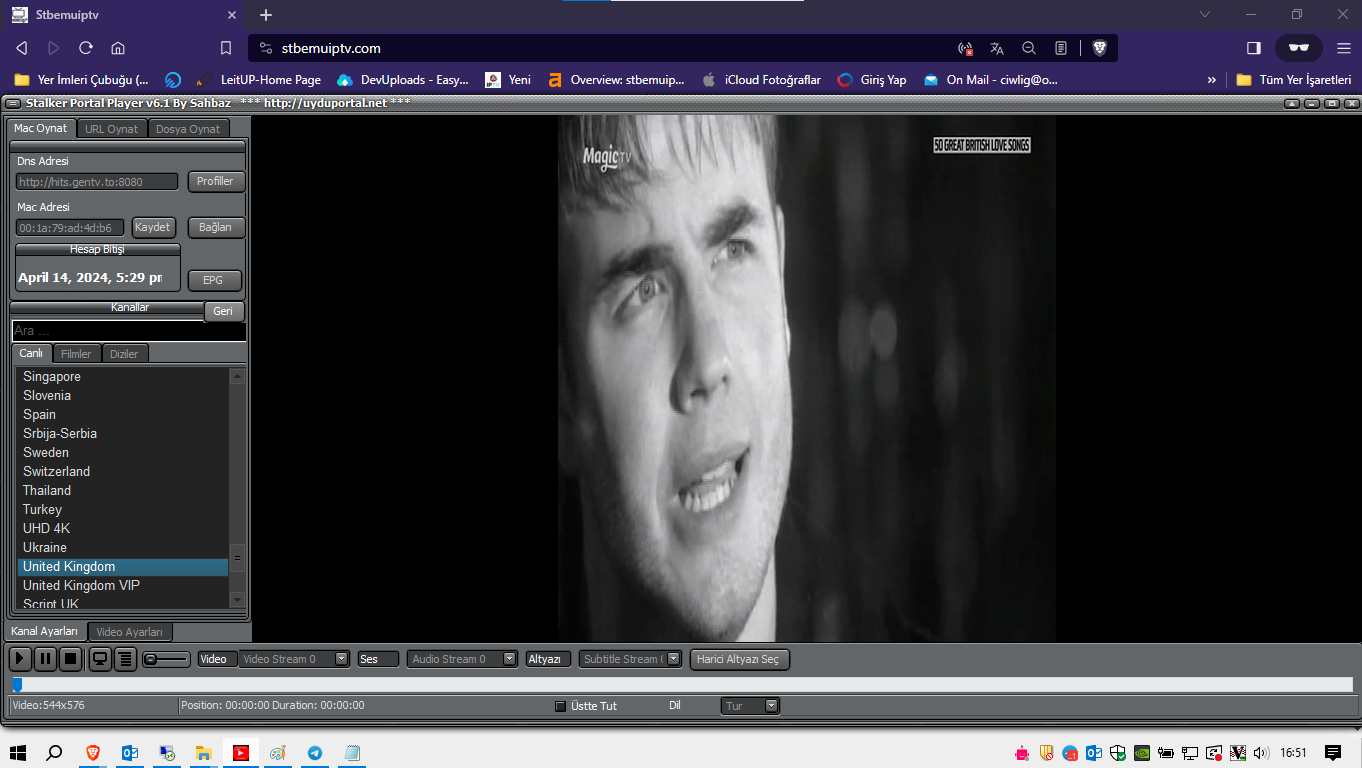Go to the browser Home icon
The image size is (1362, 768).
[118, 48]
